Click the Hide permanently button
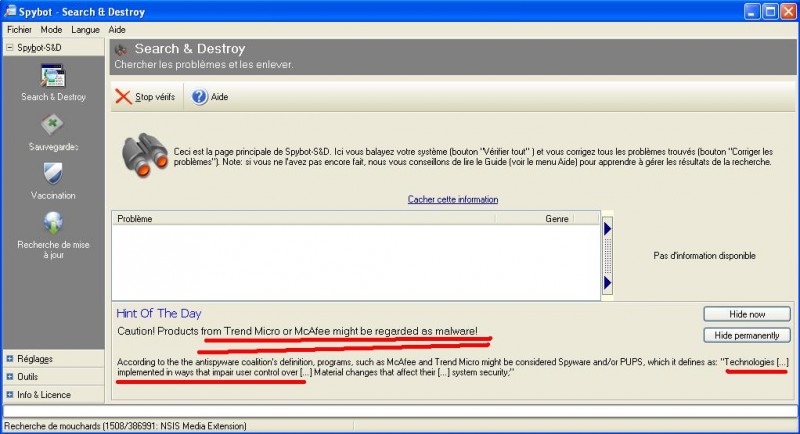Screen dimensions: 800x434 coord(747,335)
